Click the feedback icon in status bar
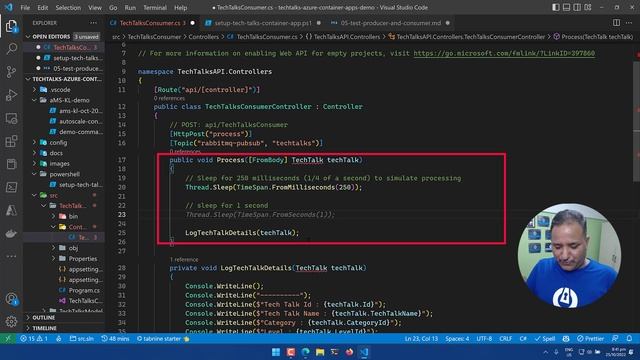Viewport: 640px width, 360px height. [615, 338]
